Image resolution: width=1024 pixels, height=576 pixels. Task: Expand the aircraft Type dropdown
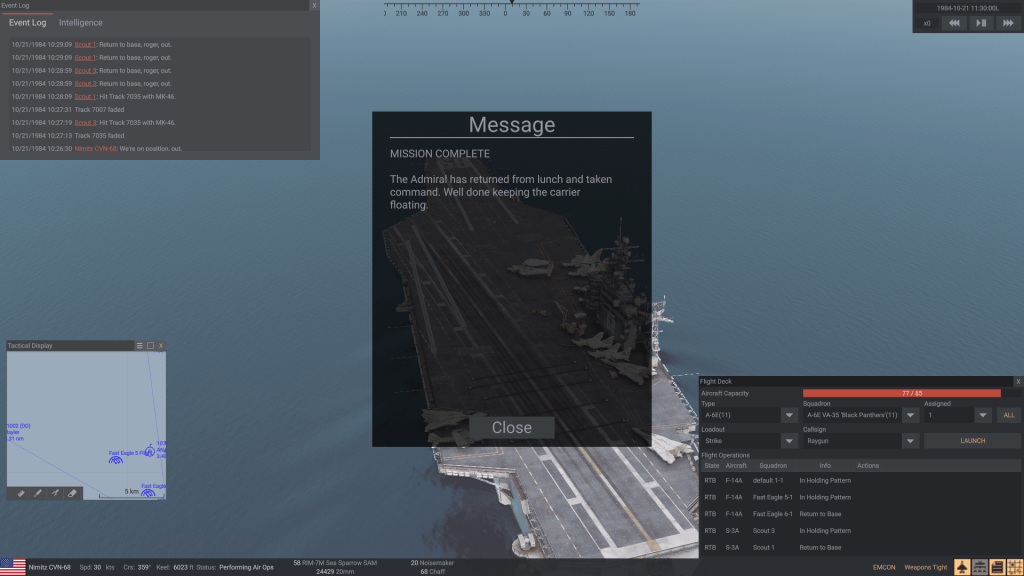789,415
